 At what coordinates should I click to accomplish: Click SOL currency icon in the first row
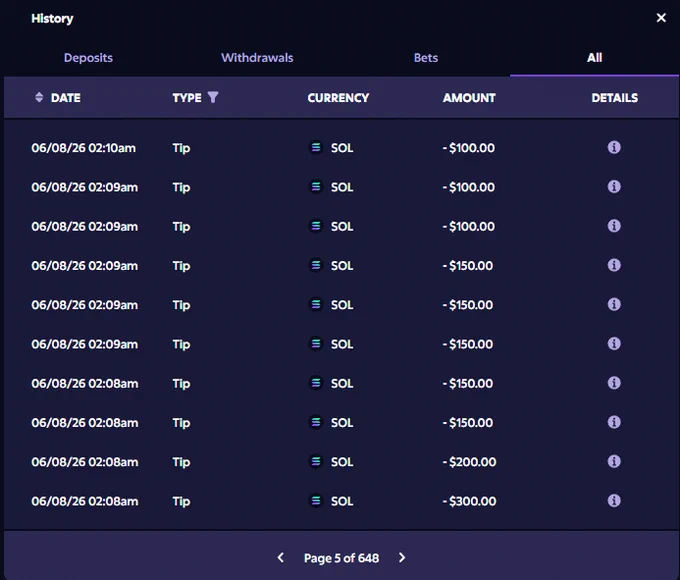[316, 147]
